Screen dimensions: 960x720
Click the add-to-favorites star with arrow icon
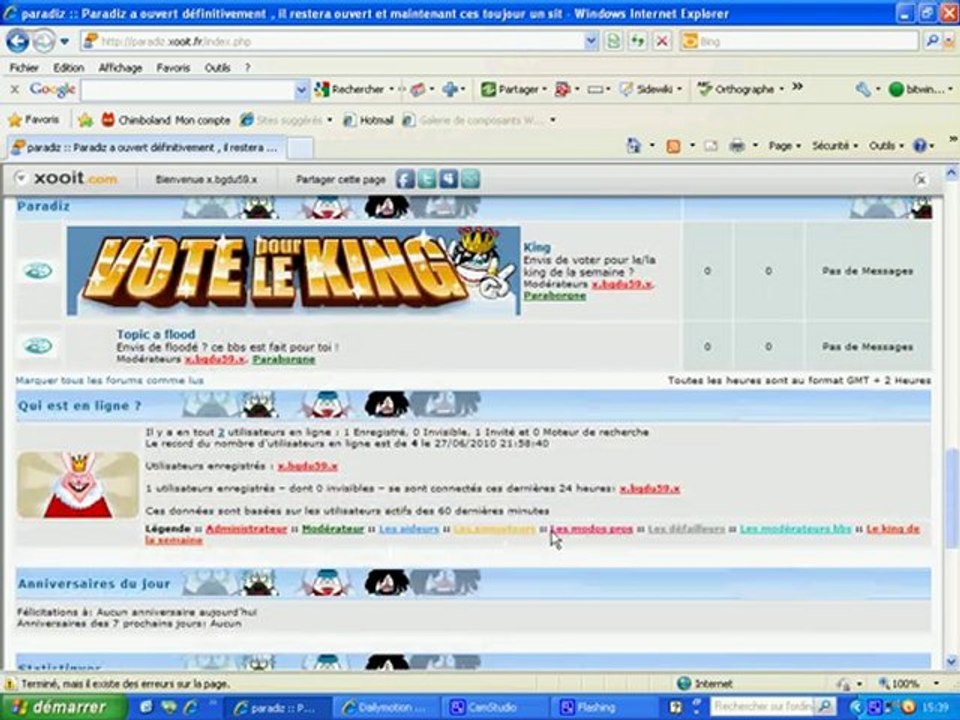click(x=85, y=120)
